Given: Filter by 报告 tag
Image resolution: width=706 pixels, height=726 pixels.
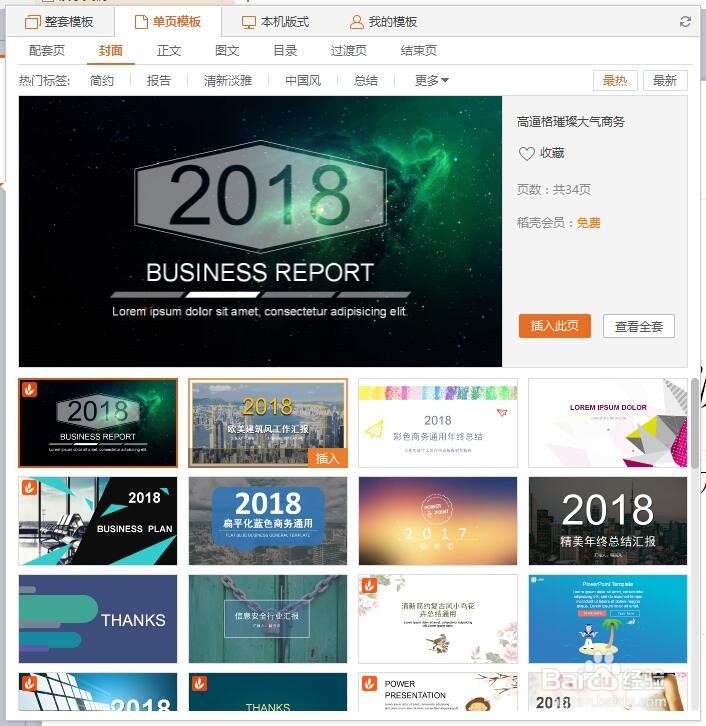Looking at the screenshot, I should tap(159, 81).
